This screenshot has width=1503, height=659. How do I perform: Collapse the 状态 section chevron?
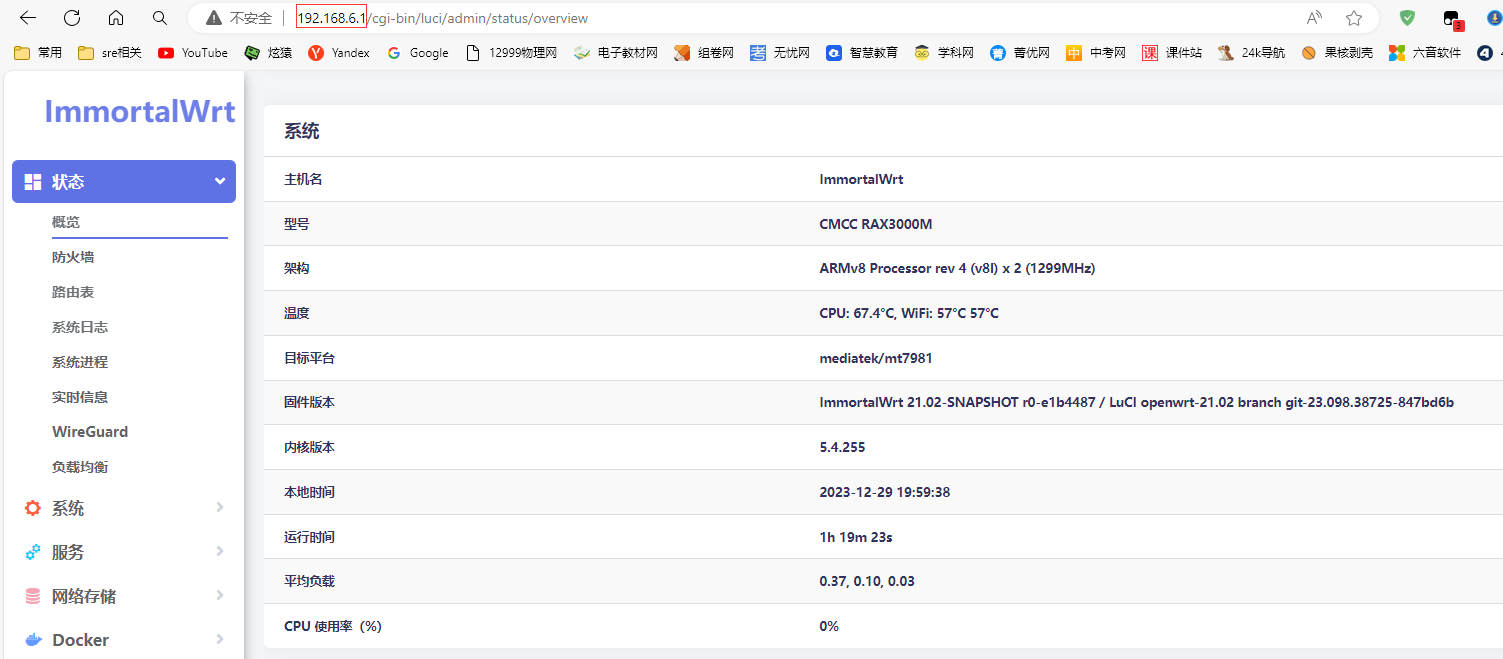[x=219, y=181]
